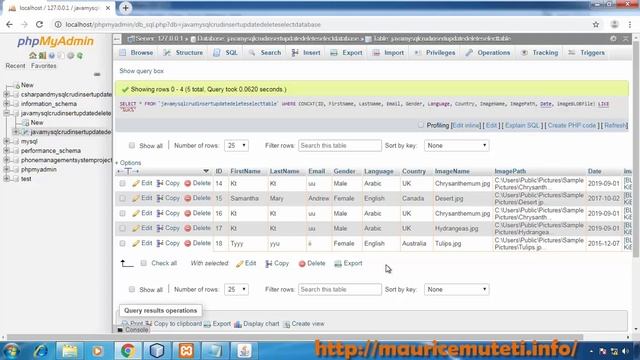
Task: Click the phpMyAdmin home icon
Action: pyautogui.click(x=33, y=56)
